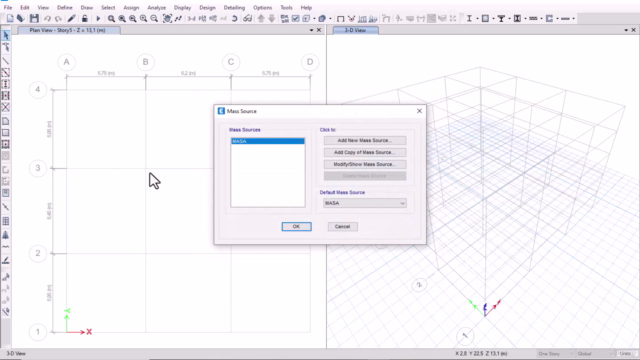
Task: Click the Rotate 3D View curved arrow icon
Action: tap(234, 18)
